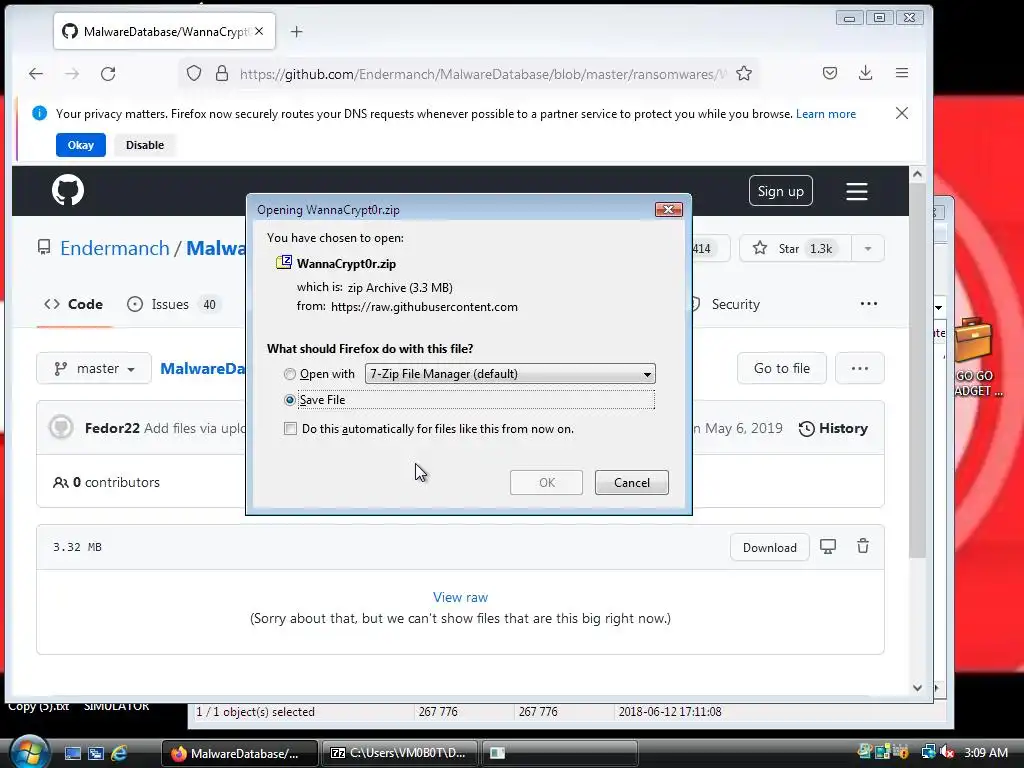Click the Sign up button

(780, 191)
